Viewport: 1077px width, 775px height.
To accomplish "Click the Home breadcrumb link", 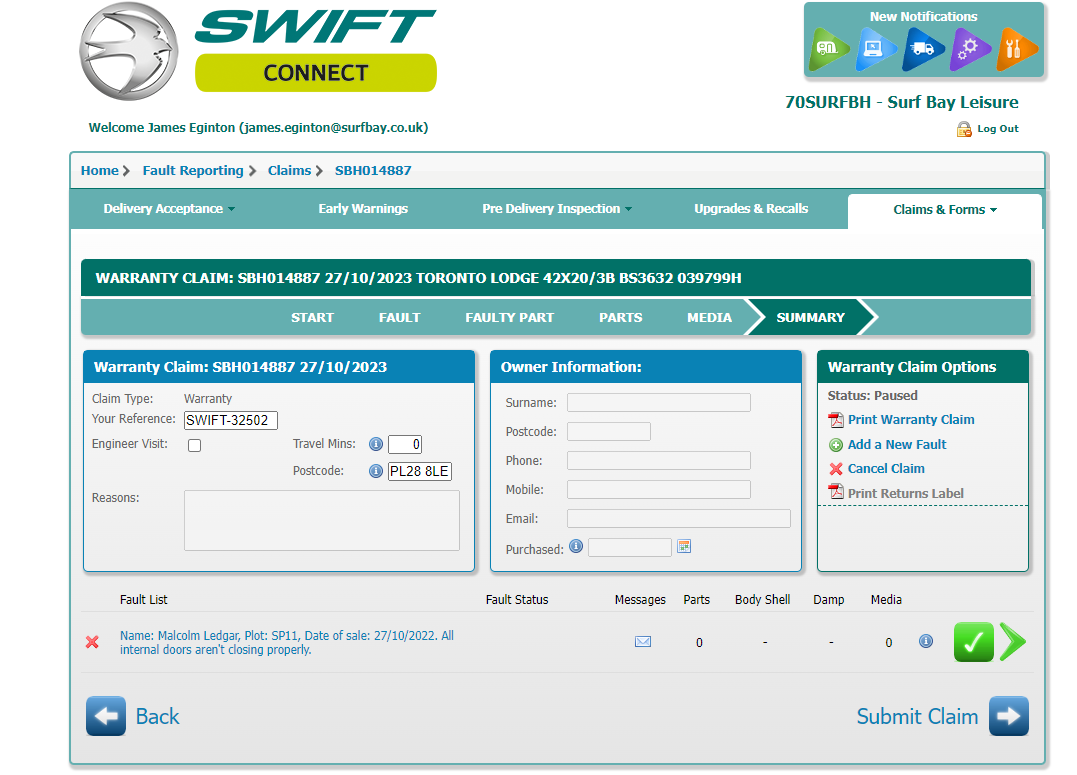I will 100,170.
